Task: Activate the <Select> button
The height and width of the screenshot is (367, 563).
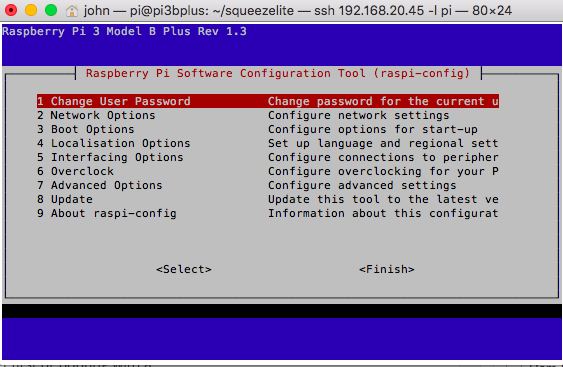Action: (x=184, y=269)
